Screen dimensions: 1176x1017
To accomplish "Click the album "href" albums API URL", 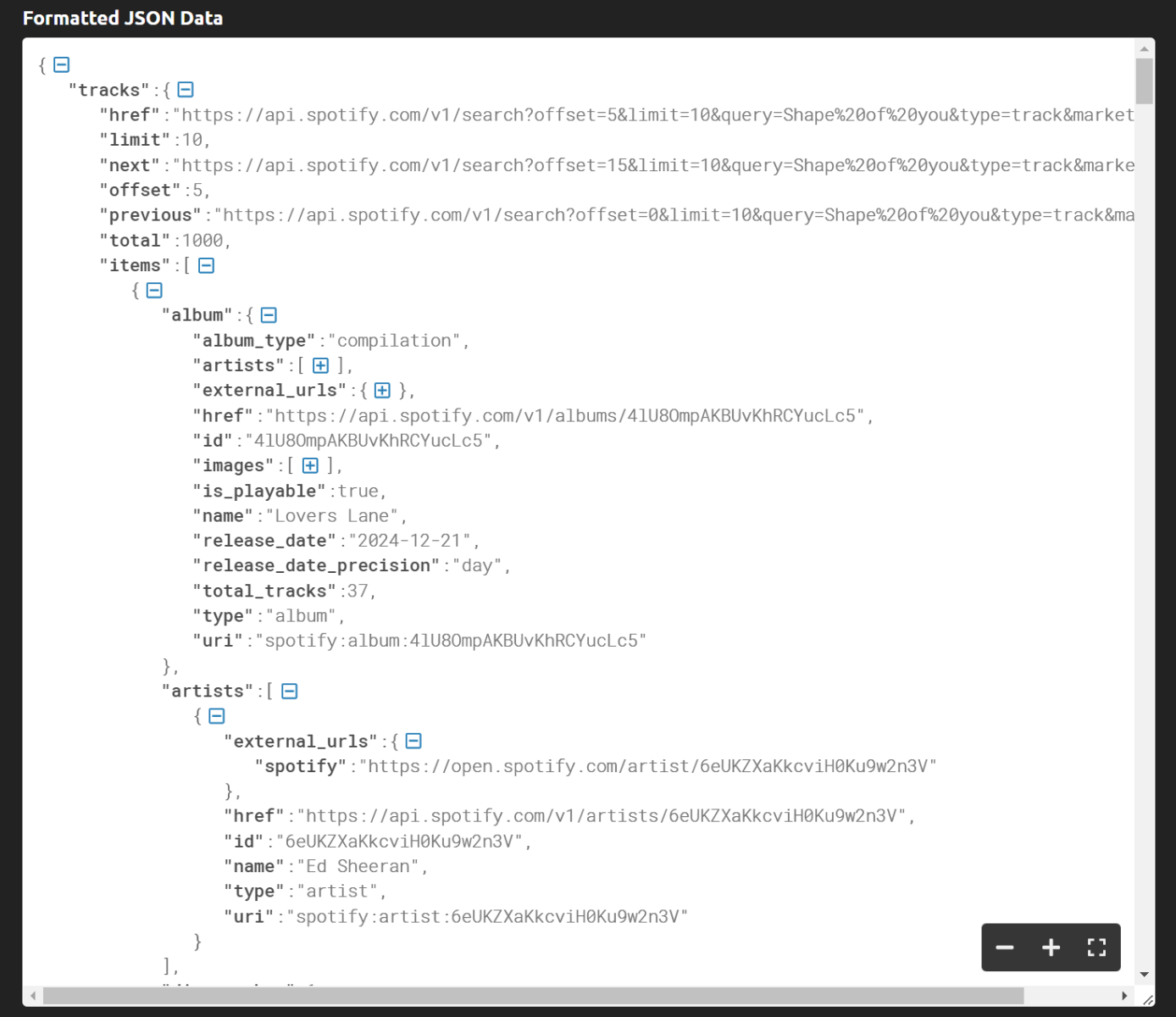I will click(565, 416).
